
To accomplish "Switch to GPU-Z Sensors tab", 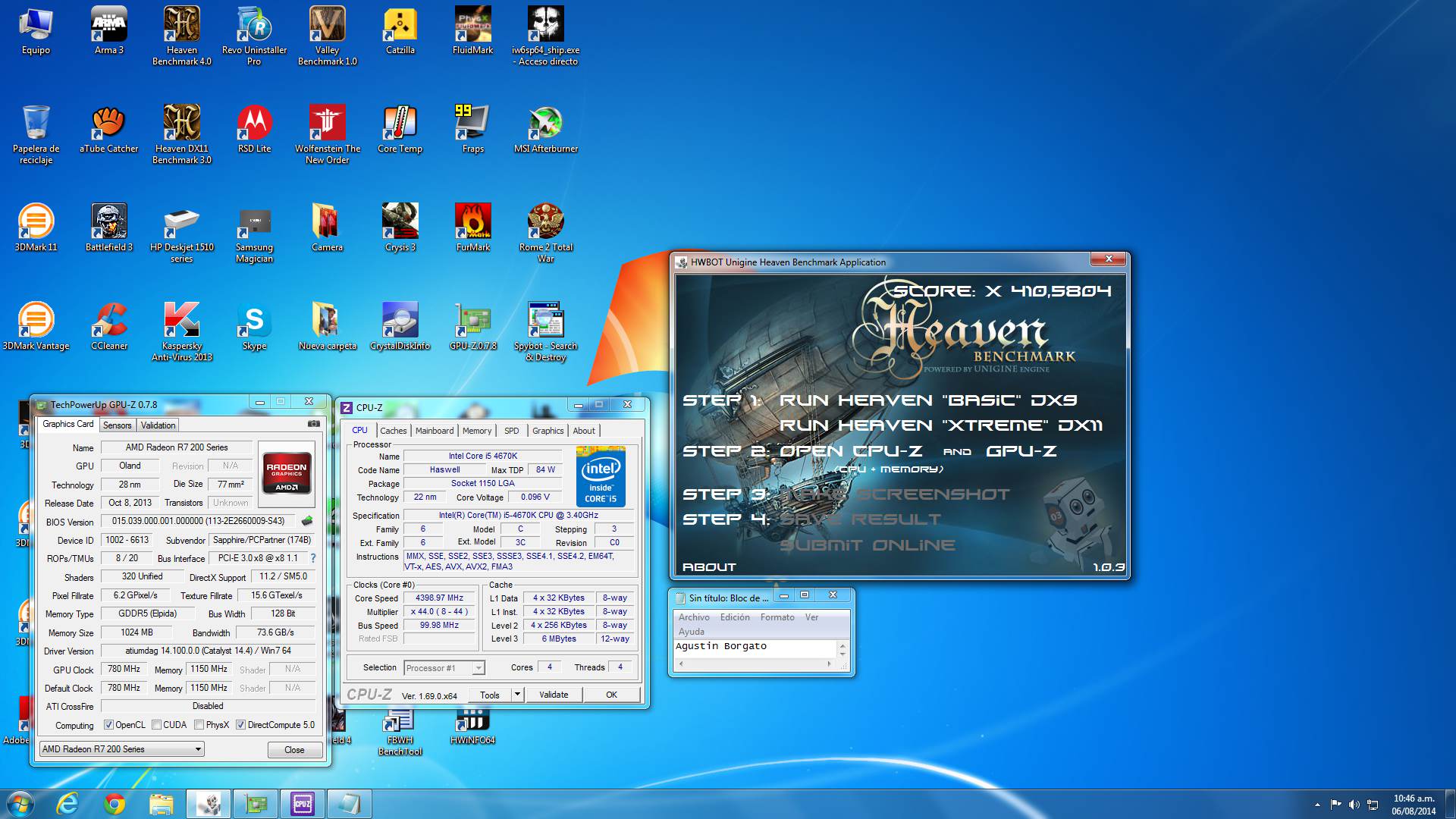I will (118, 425).
